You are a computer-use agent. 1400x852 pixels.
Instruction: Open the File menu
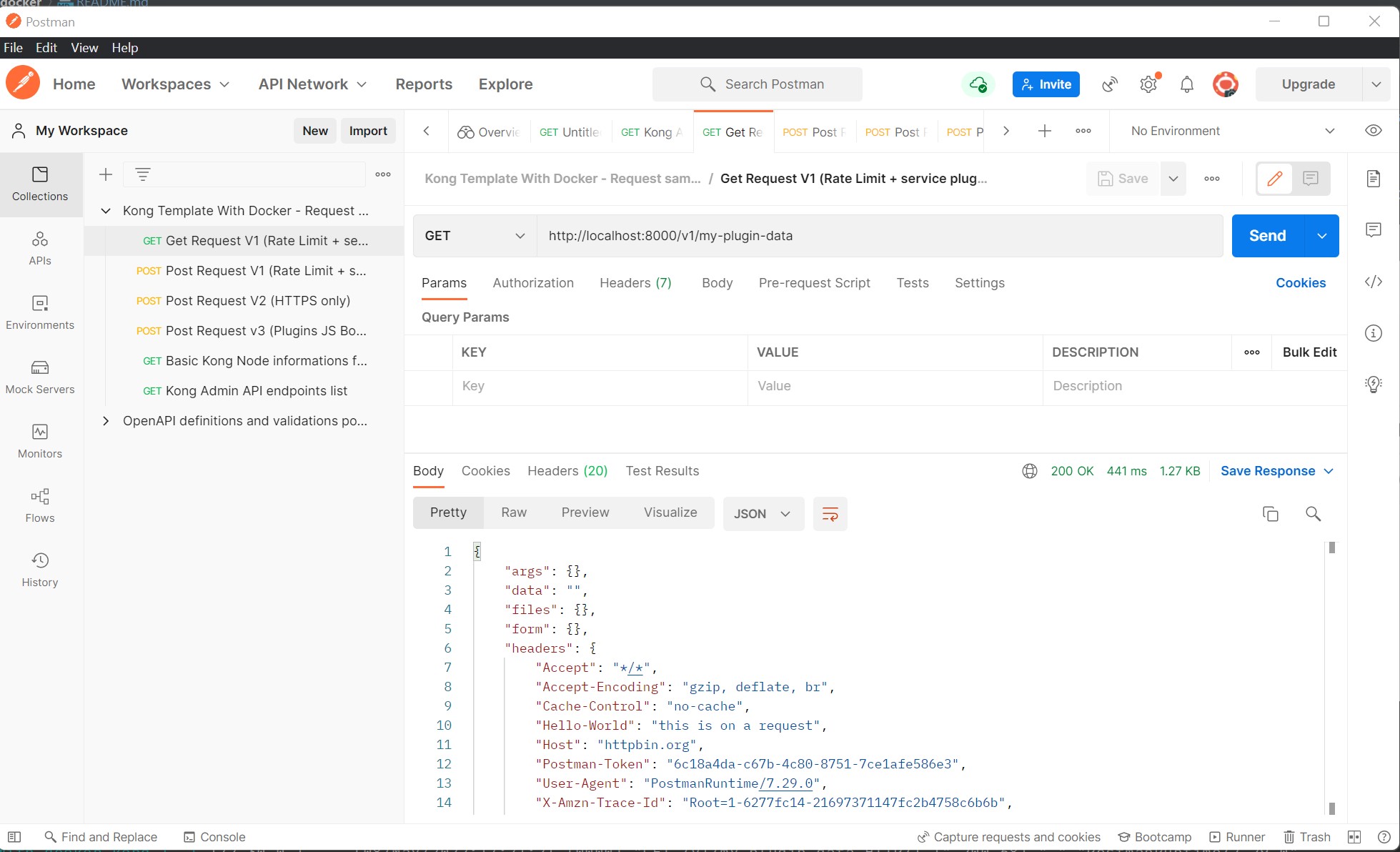tap(14, 48)
